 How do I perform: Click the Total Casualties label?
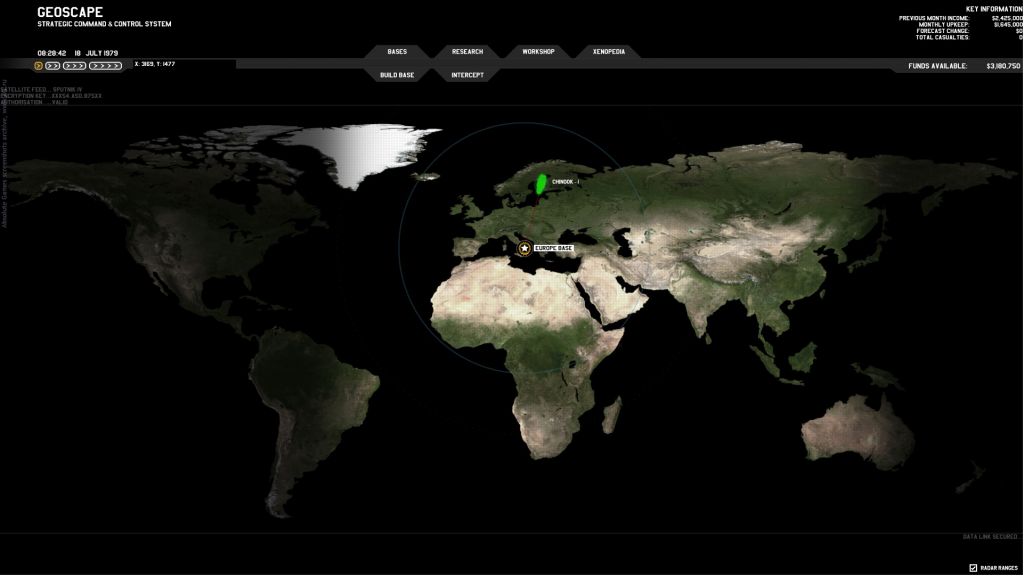[942, 38]
